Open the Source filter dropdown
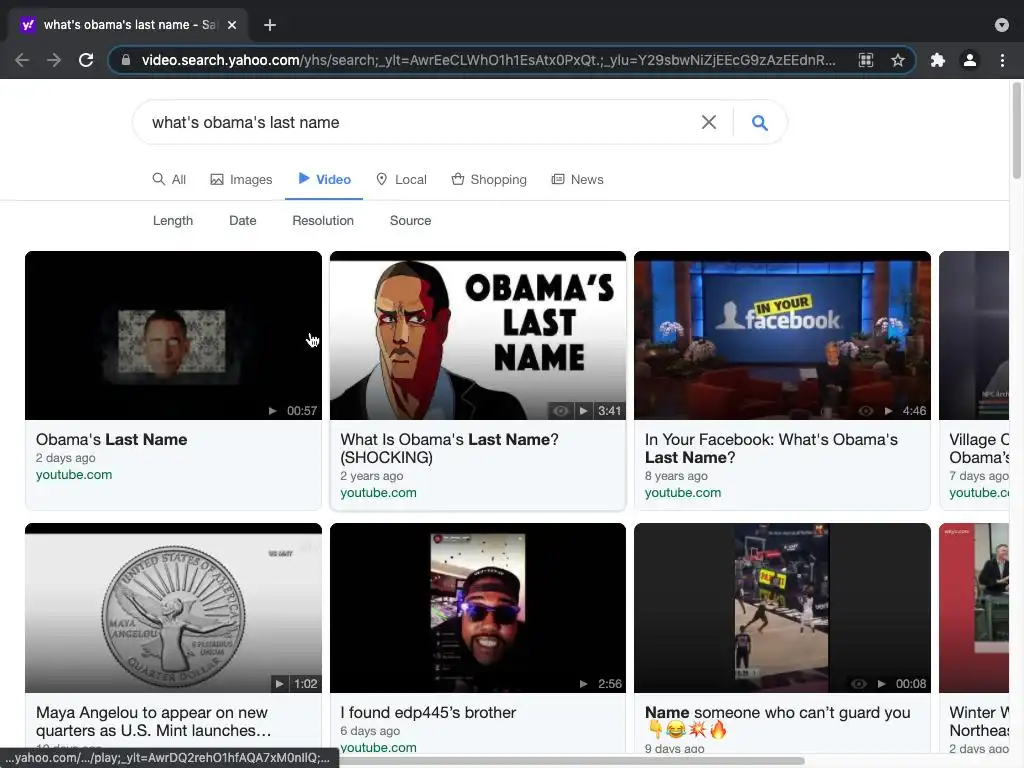Screen dimensions: 1024x768 [411, 221]
